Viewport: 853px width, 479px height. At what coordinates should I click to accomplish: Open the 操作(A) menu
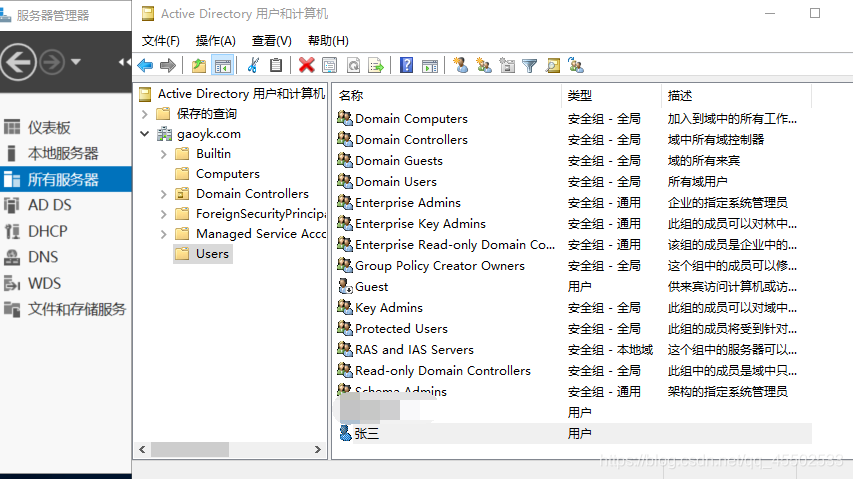pyautogui.click(x=215, y=41)
